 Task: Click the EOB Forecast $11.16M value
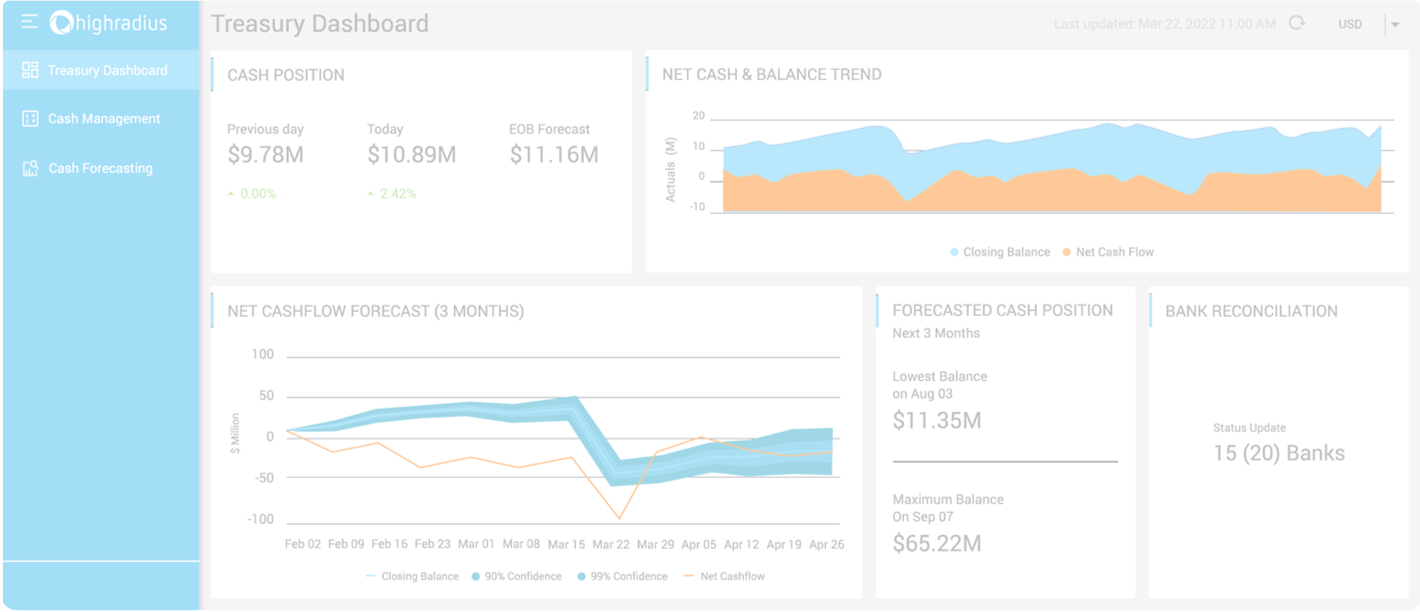(554, 155)
